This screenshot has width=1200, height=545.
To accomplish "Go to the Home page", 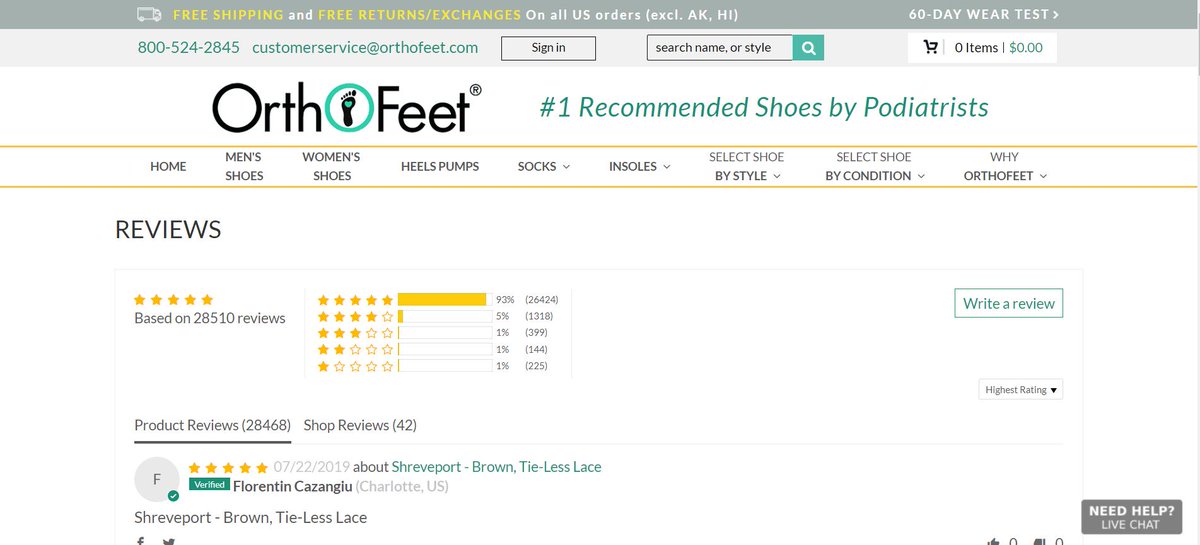I will coord(168,166).
